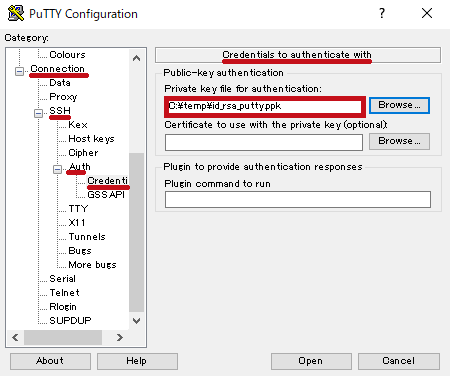Open the Kex category
Image resolution: width=450 pixels, height=376 pixels.
(x=78, y=125)
